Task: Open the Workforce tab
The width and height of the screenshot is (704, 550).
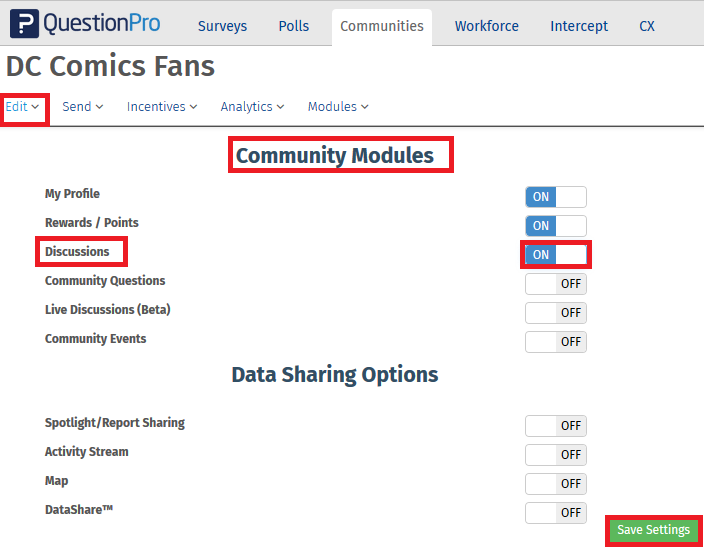Action: pyautogui.click(x=486, y=27)
